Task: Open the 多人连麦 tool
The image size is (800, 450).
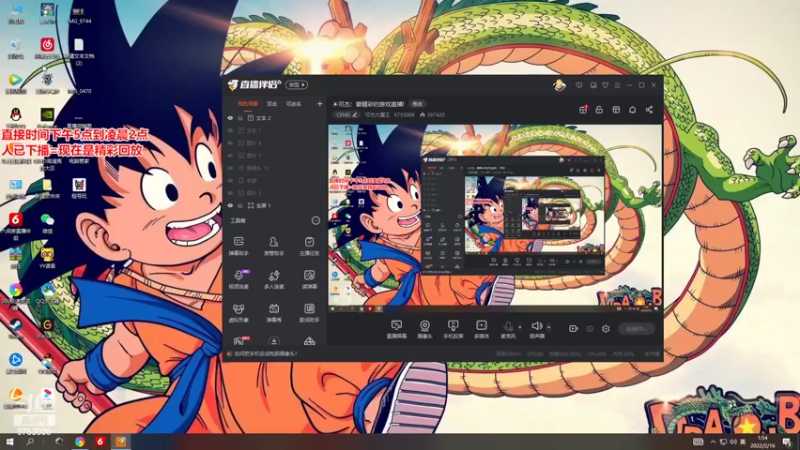Action: [x=273, y=280]
